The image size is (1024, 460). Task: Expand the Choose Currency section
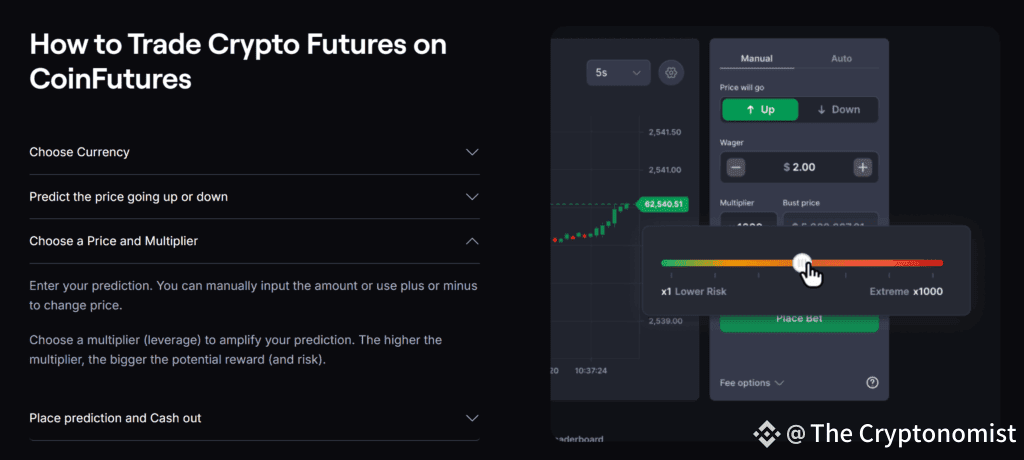255,152
